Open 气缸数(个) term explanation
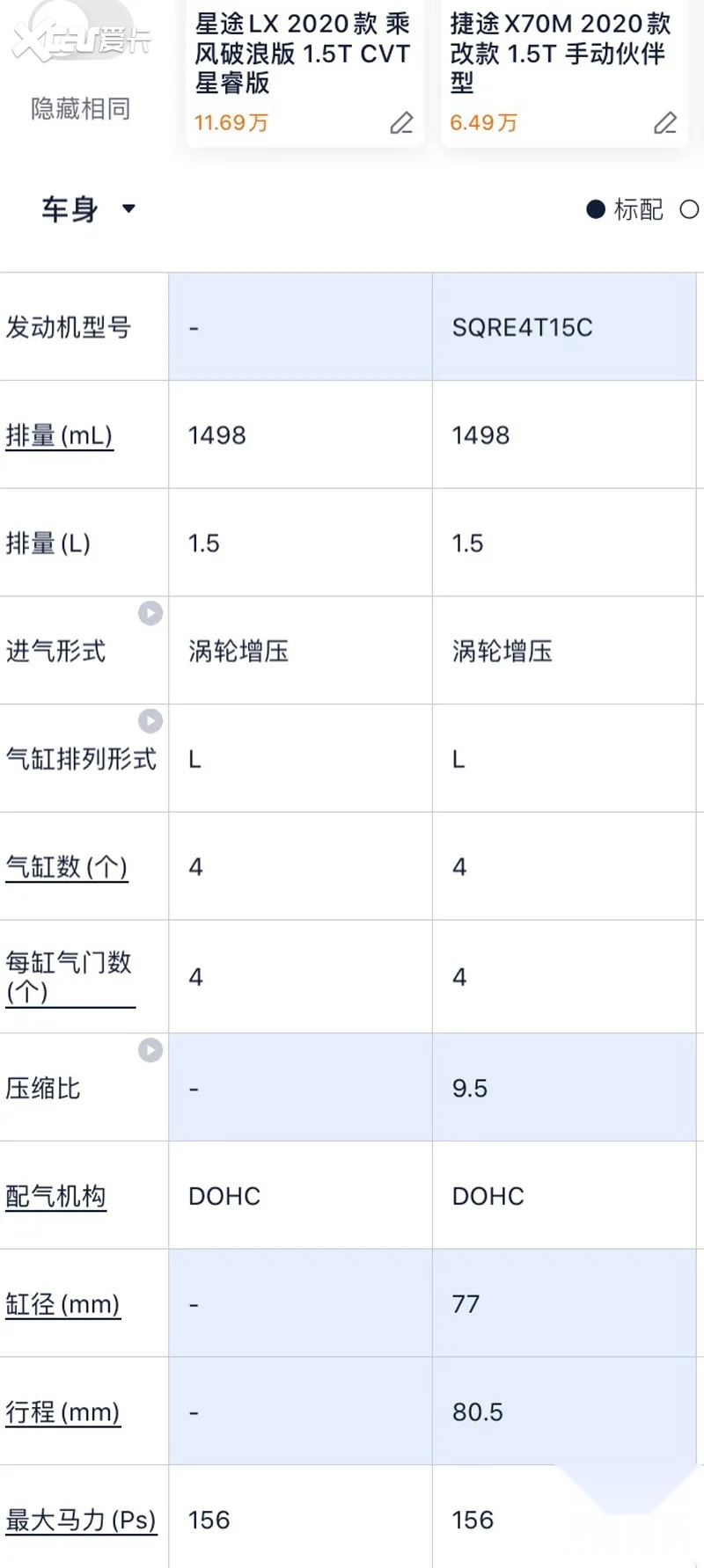The height and width of the screenshot is (1568, 704). pyautogui.click(x=66, y=867)
